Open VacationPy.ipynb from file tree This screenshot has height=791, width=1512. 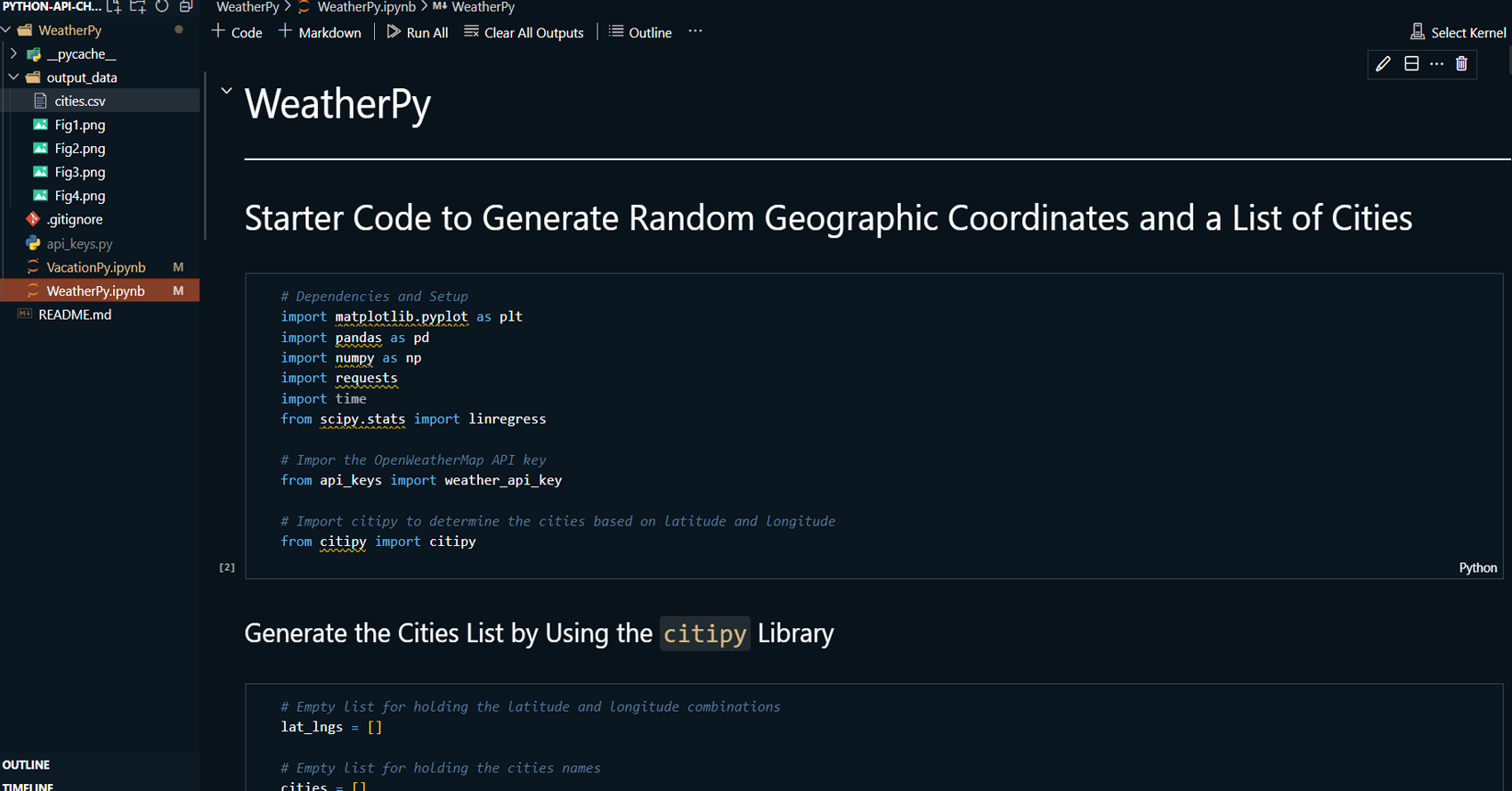(95, 267)
